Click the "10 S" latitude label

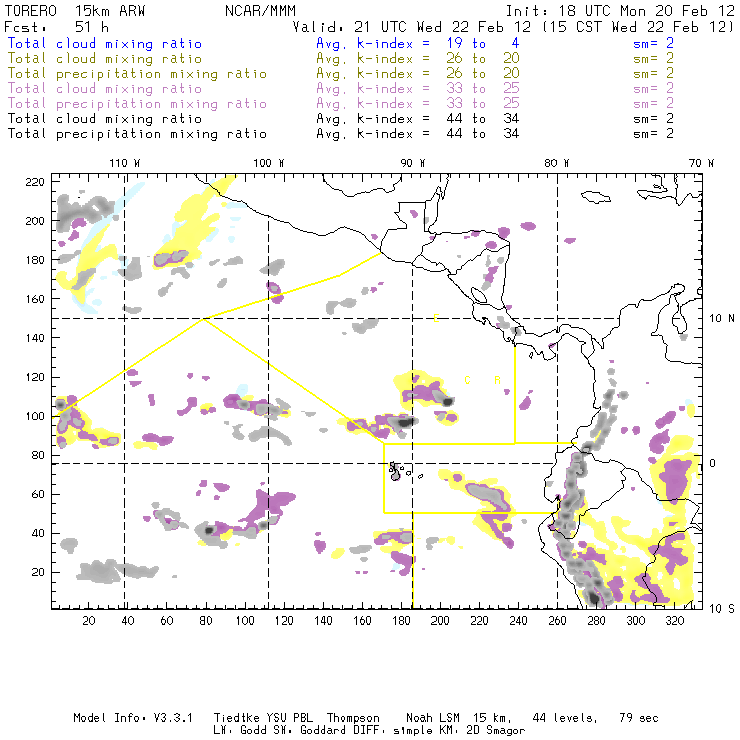(722, 609)
